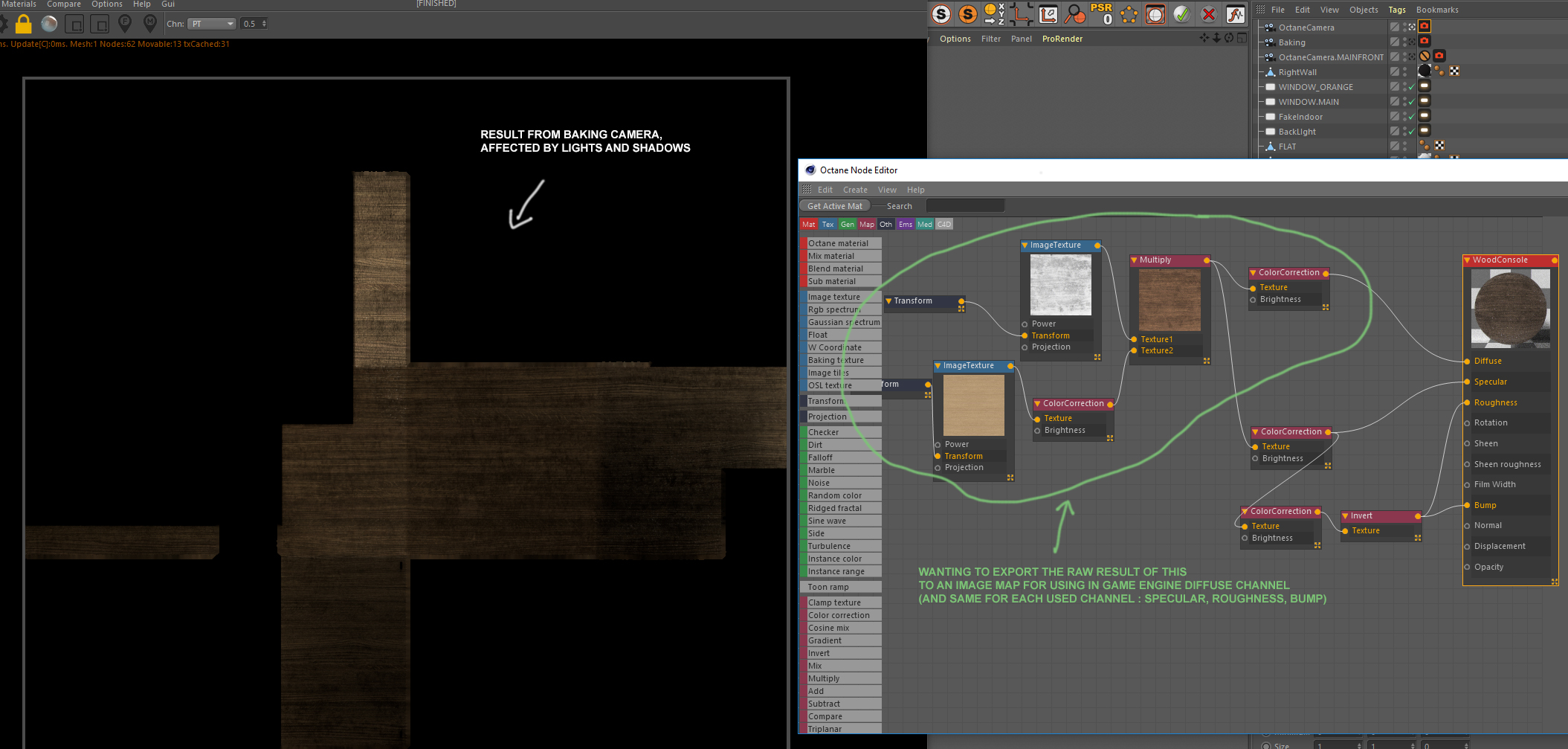The height and width of the screenshot is (749, 1568).
Task: Pick material with the M pin icon
Action: (x=150, y=24)
